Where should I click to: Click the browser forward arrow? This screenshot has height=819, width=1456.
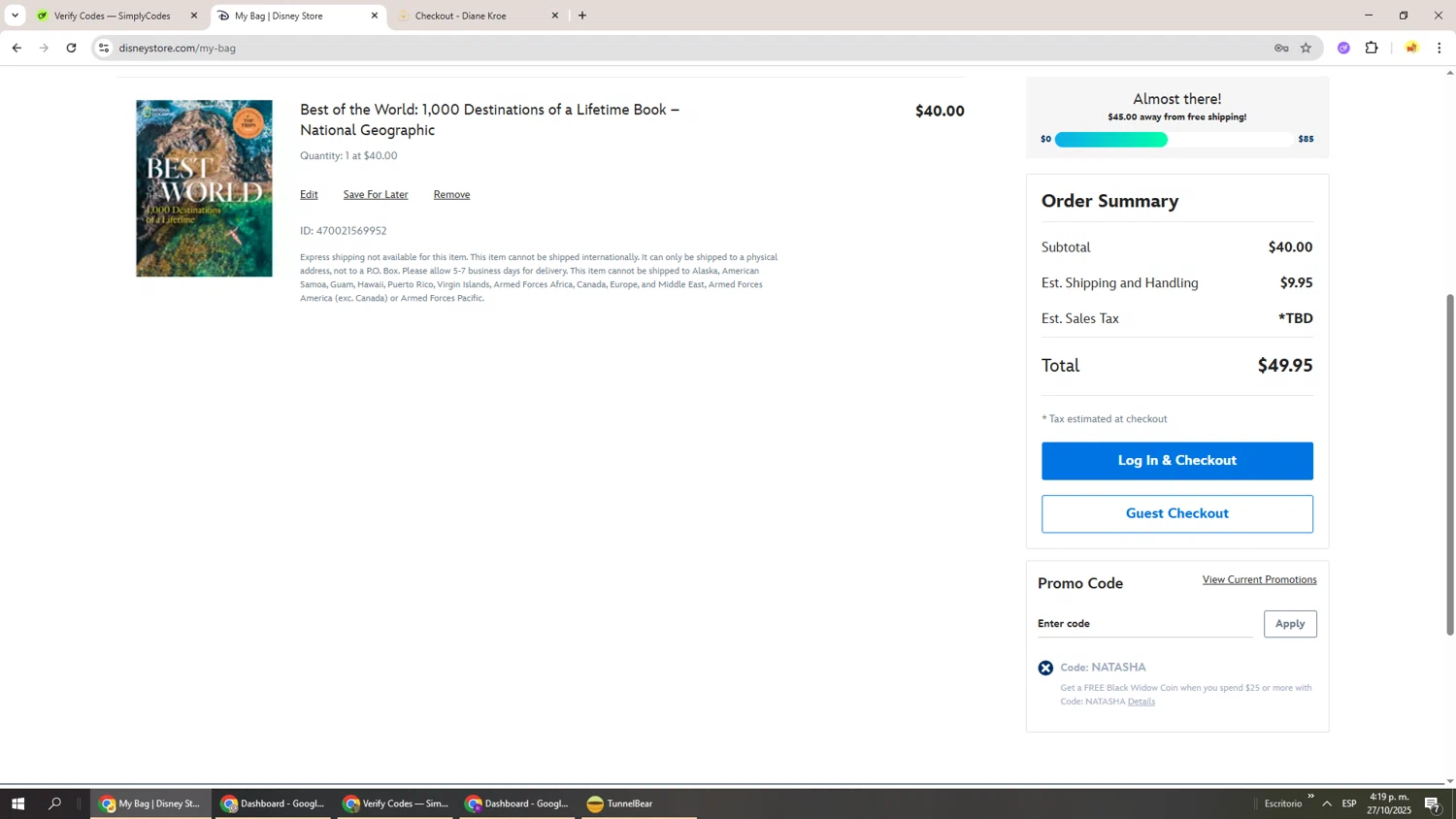point(44,48)
